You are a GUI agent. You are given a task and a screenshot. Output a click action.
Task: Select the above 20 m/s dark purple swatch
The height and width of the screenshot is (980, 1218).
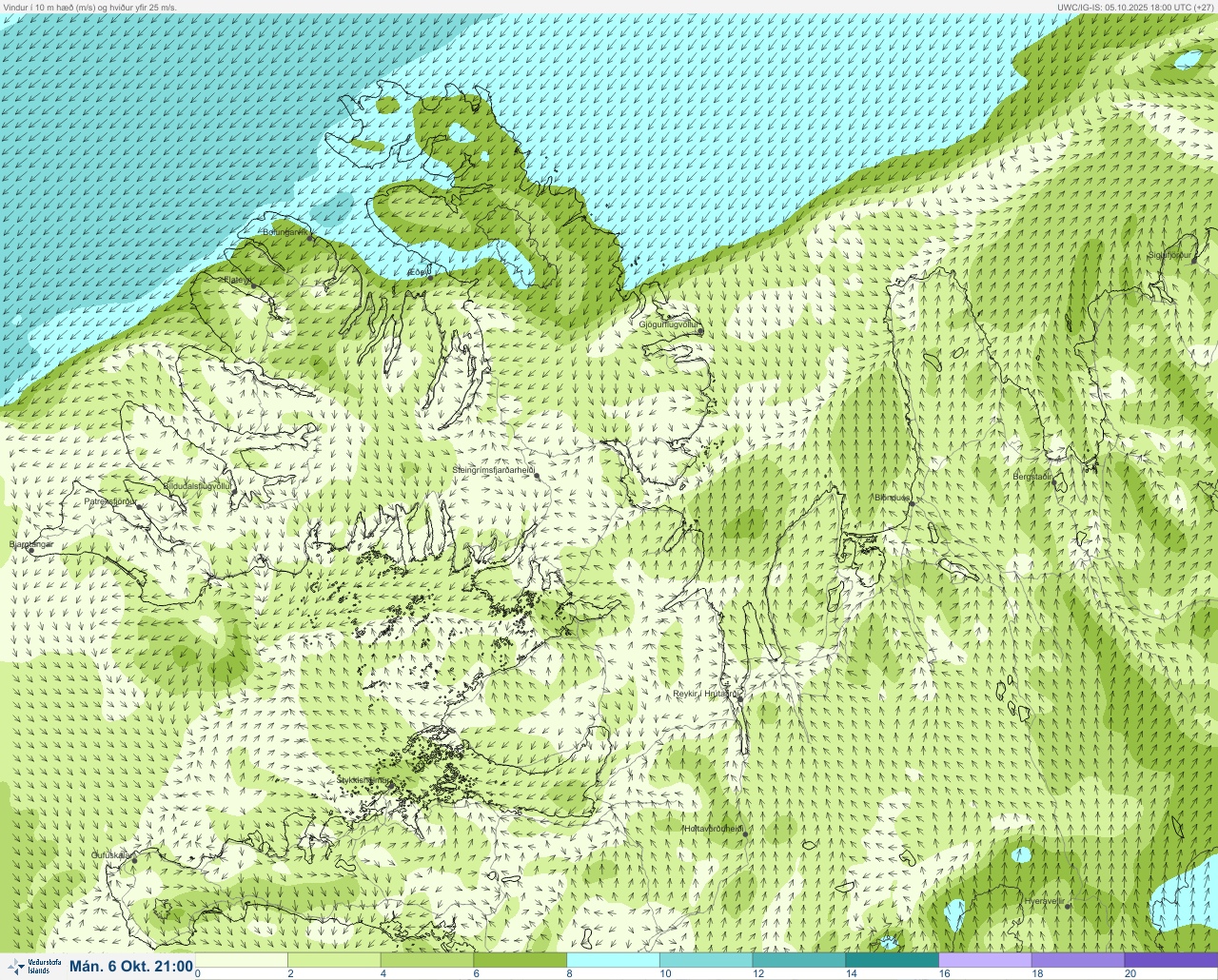pos(1171,960)
